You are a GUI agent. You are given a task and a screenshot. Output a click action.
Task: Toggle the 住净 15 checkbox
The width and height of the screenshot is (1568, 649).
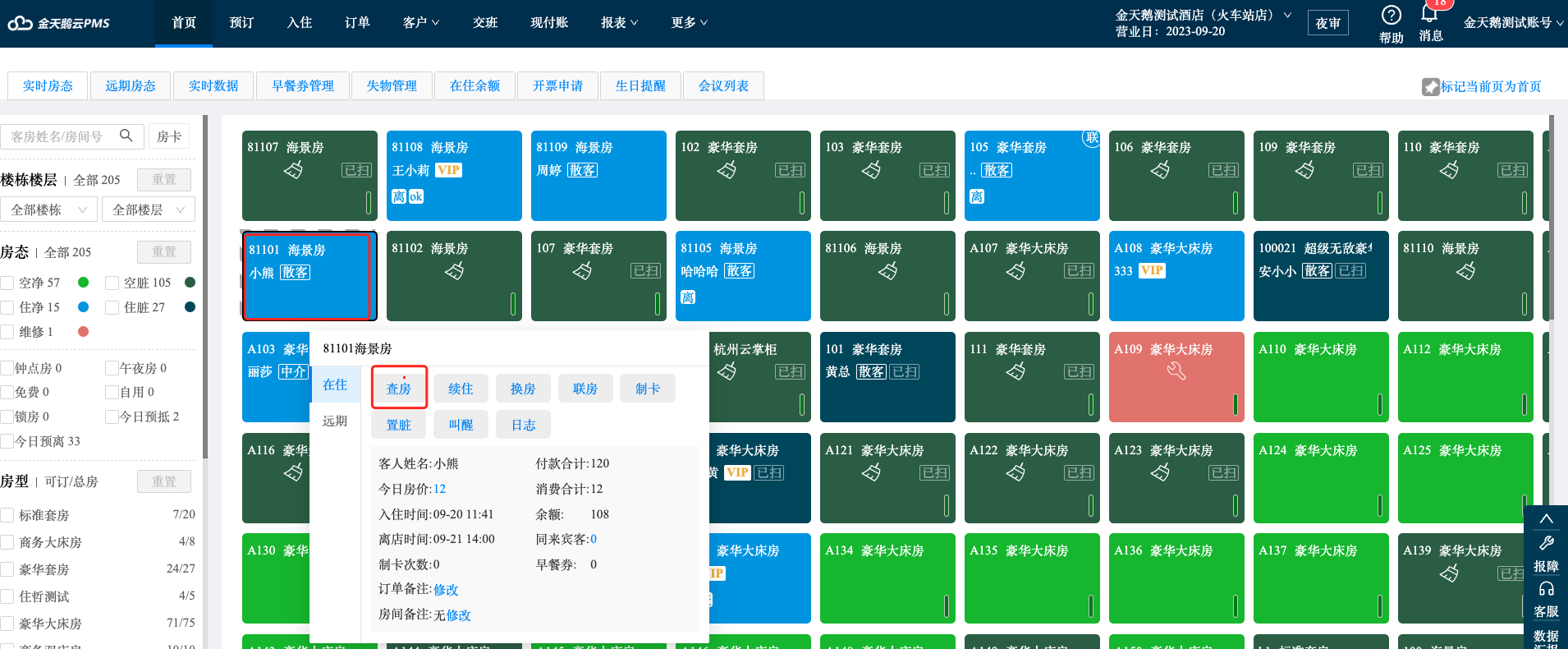point(7,307)
